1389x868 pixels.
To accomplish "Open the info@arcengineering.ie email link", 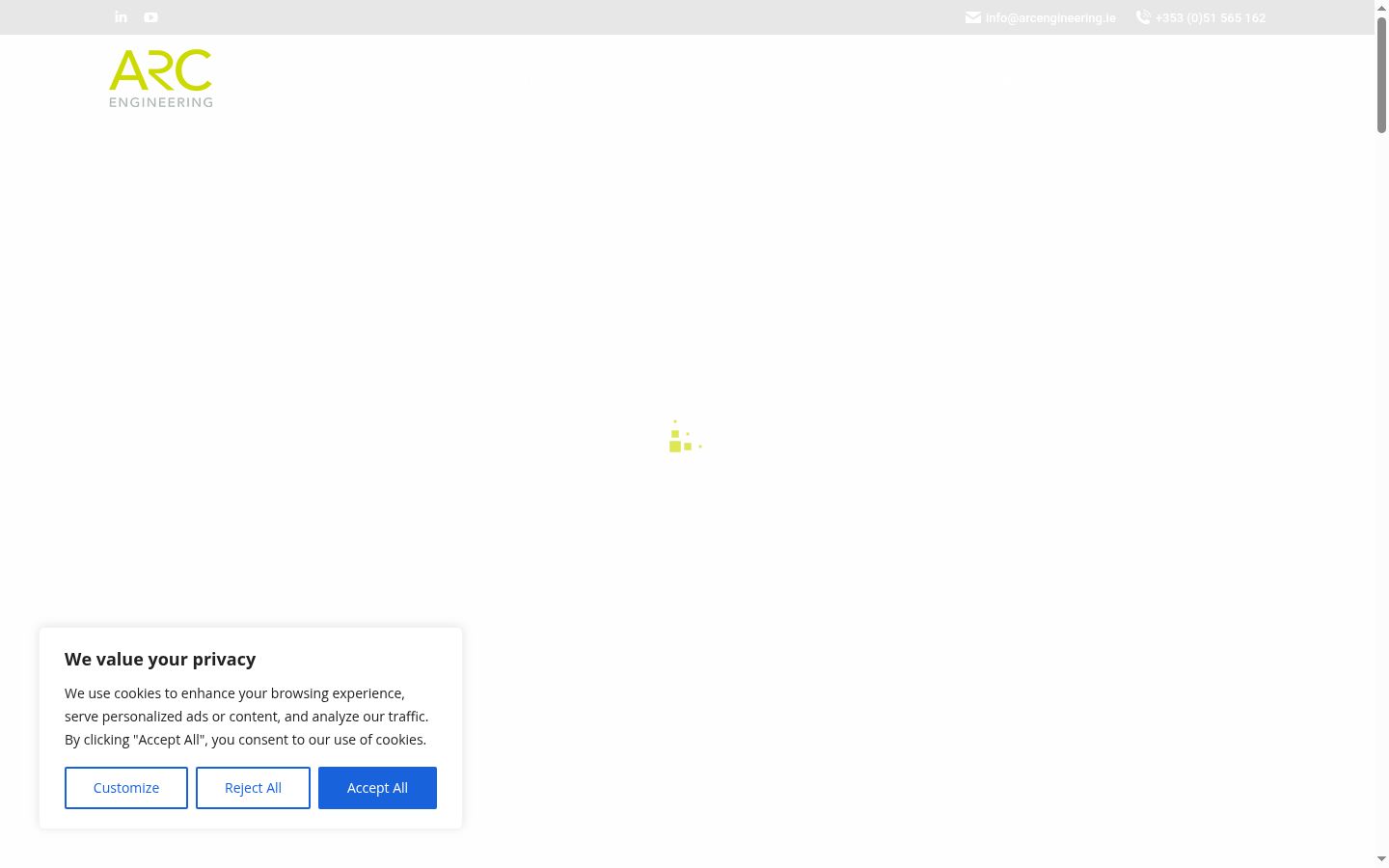I will (x=1050, y=17).
